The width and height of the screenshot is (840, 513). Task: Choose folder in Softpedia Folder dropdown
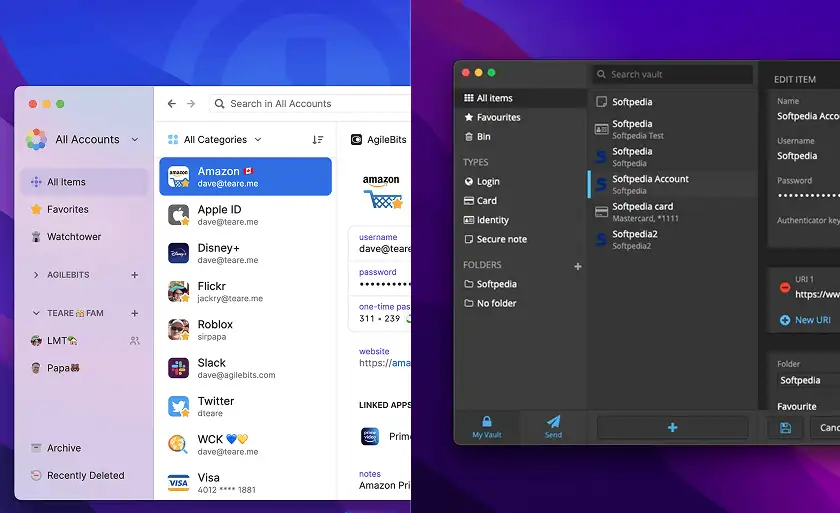807,380
